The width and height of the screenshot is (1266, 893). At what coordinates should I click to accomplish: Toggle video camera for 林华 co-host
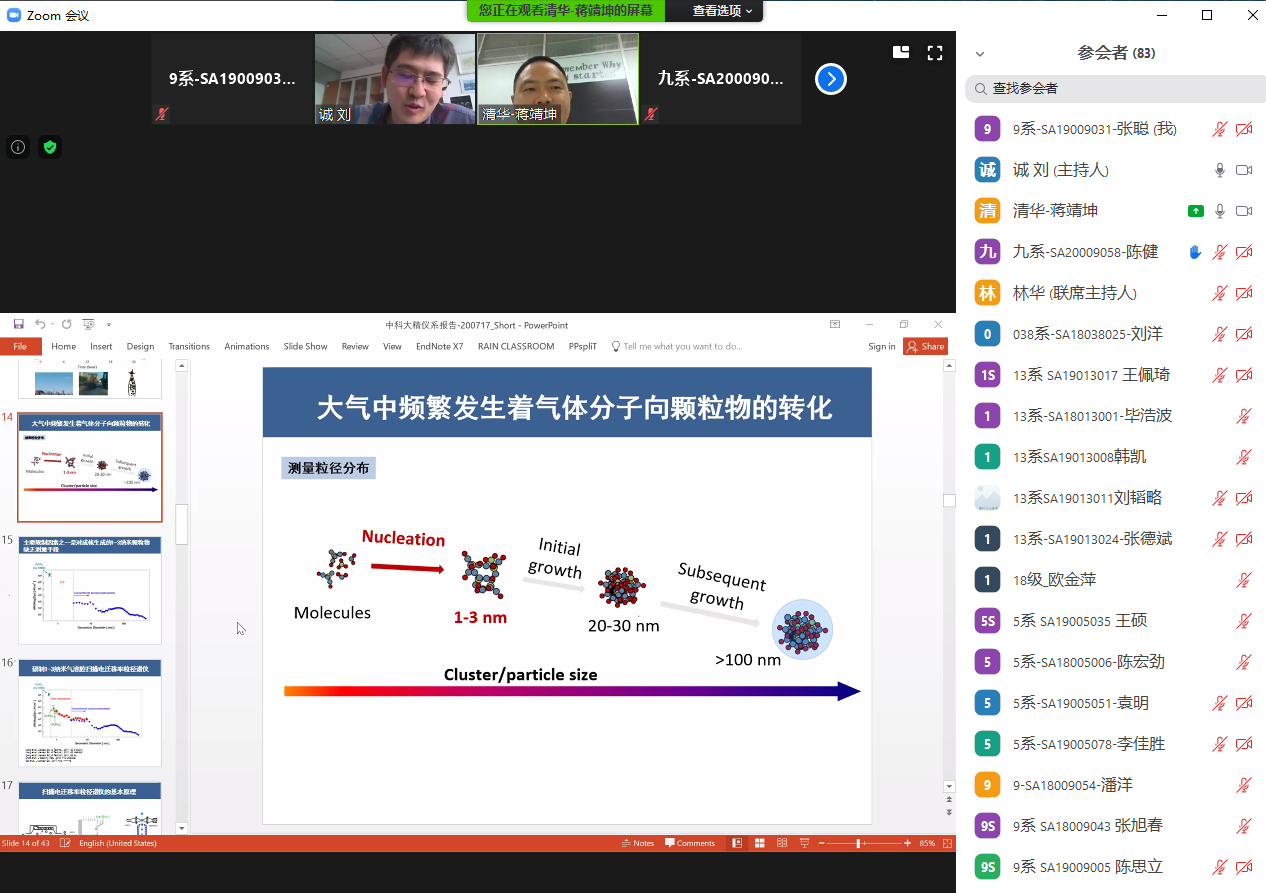[x=1244, y=293]
